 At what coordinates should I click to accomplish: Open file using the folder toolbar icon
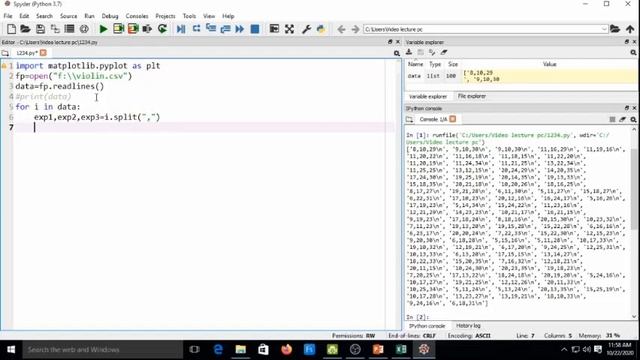pos(25,29)
